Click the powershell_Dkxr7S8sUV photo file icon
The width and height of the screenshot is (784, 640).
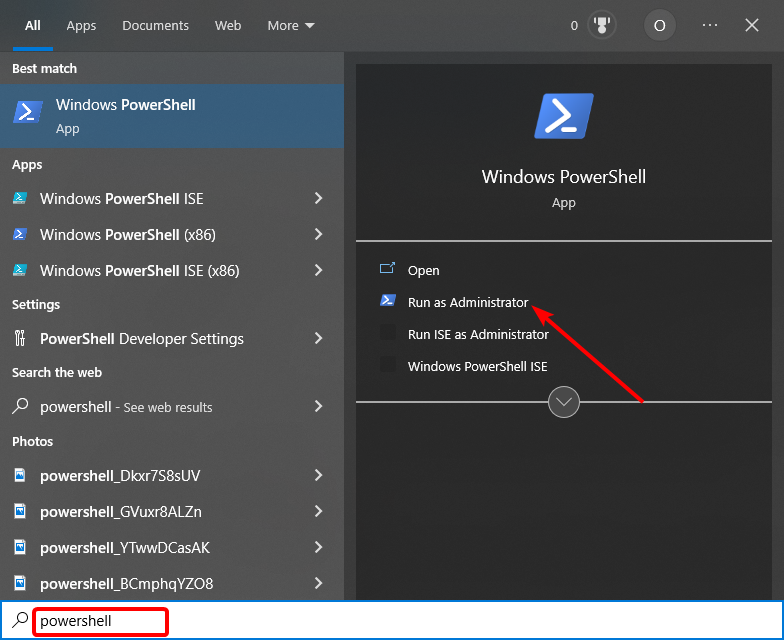pos(20,475)
